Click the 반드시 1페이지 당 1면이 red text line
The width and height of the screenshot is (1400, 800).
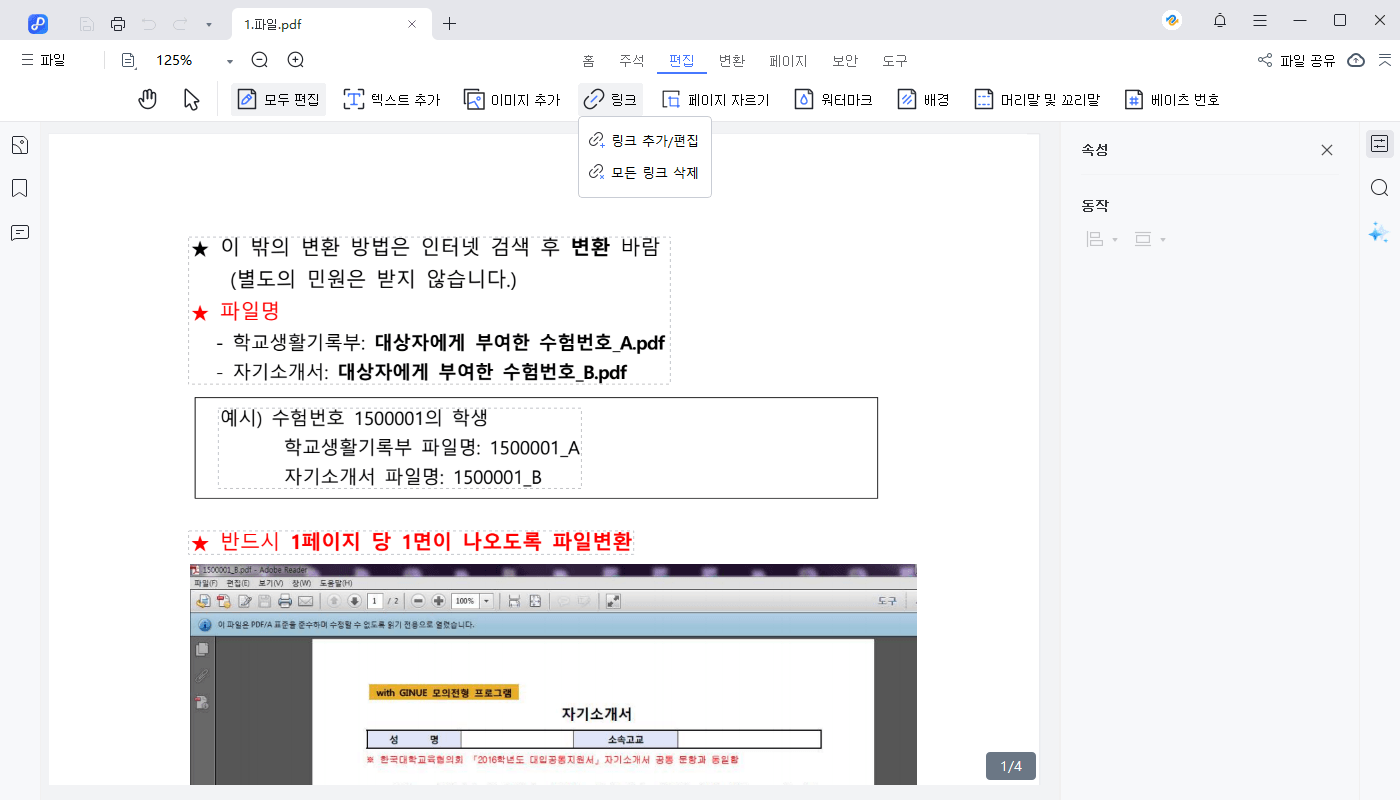pos(412,542)
